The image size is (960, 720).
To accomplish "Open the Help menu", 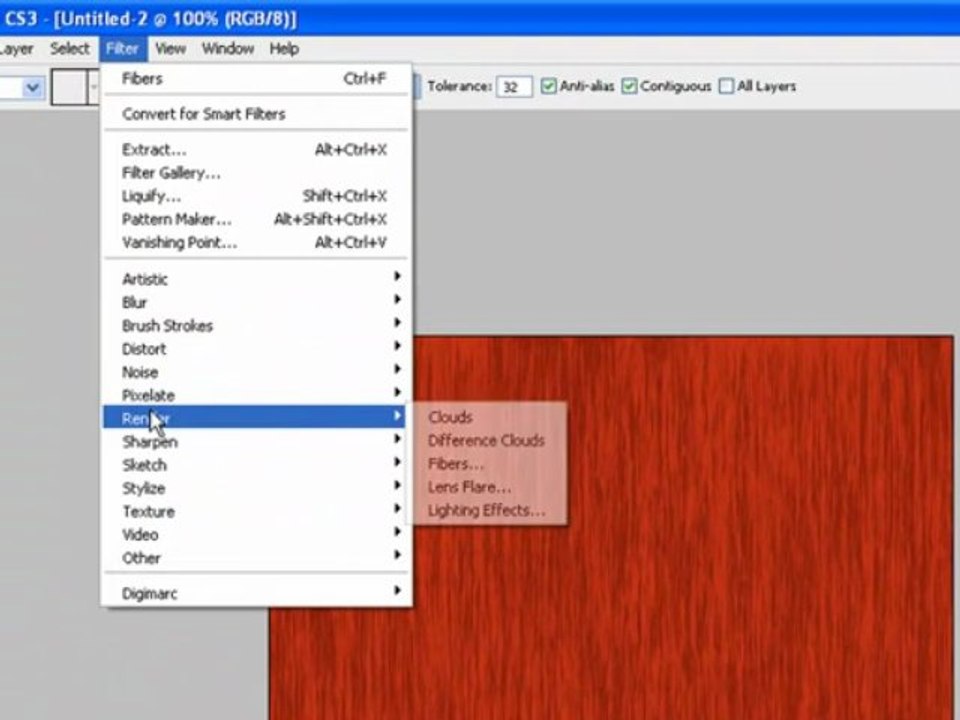I will [x=284, y=49].
